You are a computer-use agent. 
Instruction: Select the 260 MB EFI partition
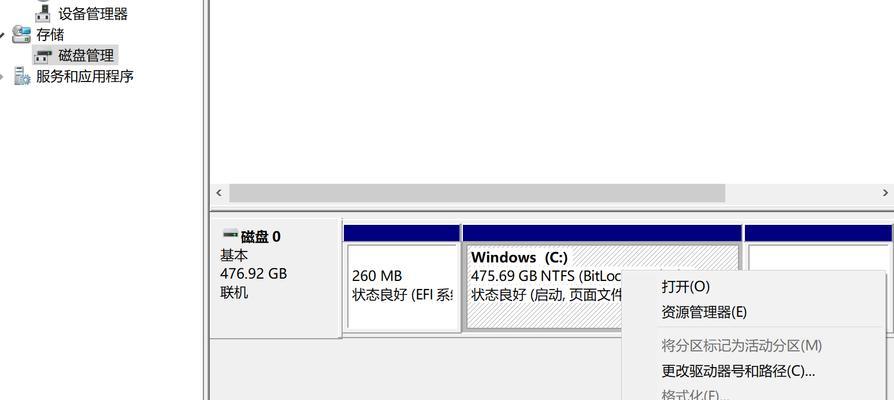pyautogui.click(x=401, y=285)
